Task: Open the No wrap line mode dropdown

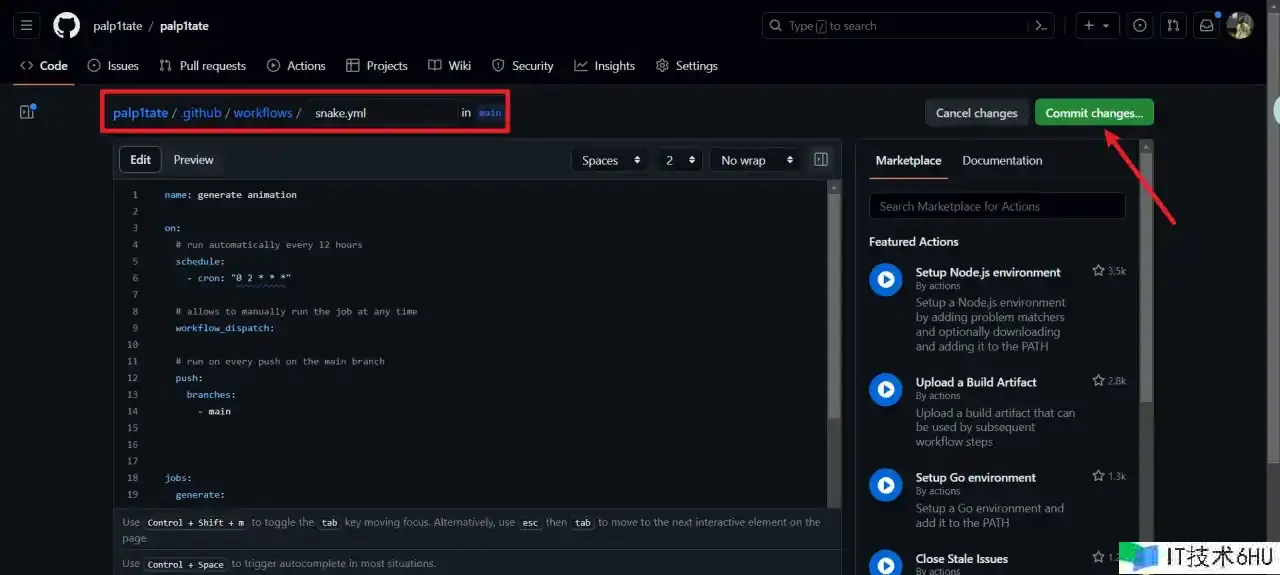Action: point(756,160)
